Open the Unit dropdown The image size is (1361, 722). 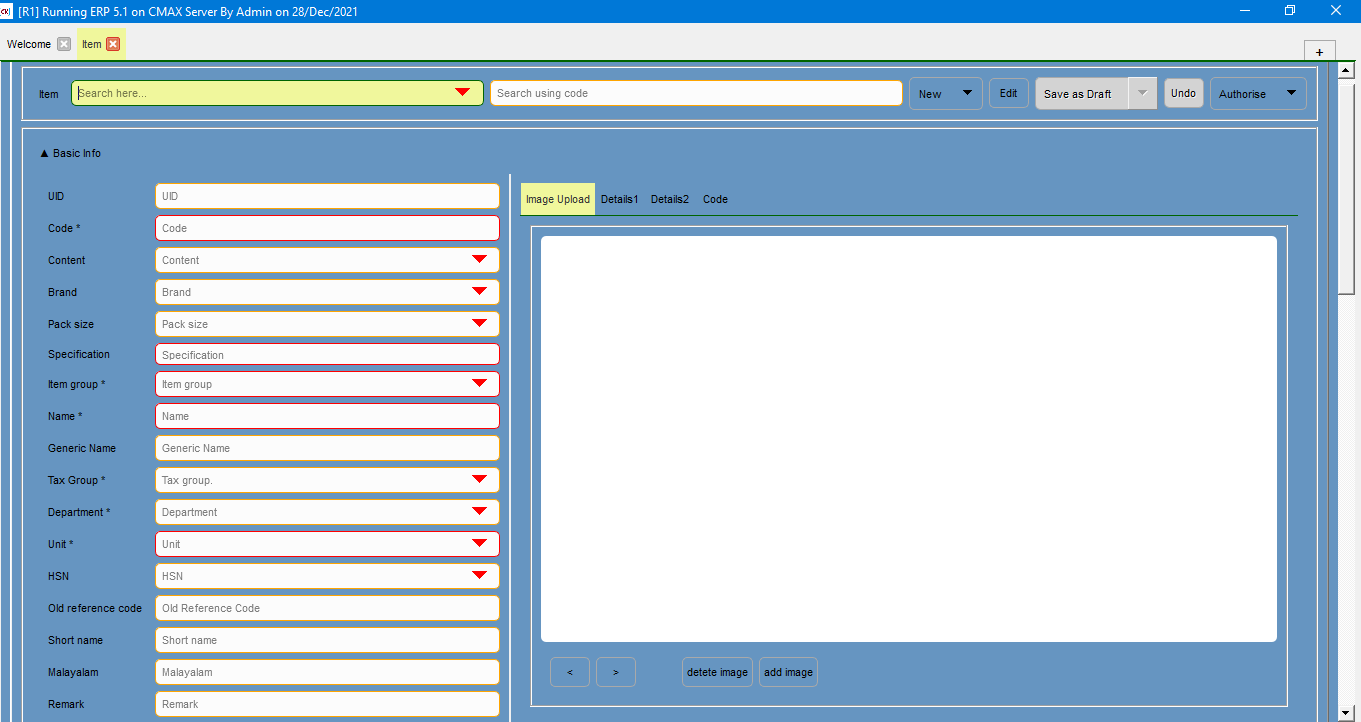coord(479,544)
